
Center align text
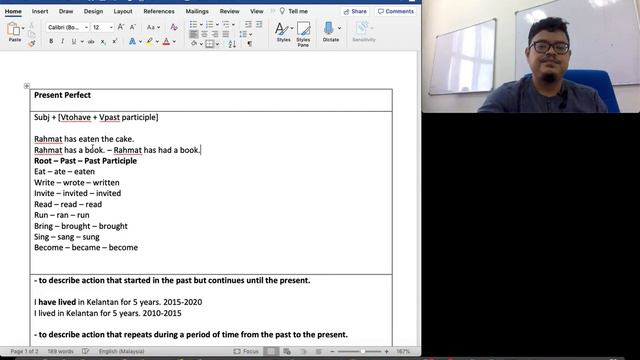point(204,34)
